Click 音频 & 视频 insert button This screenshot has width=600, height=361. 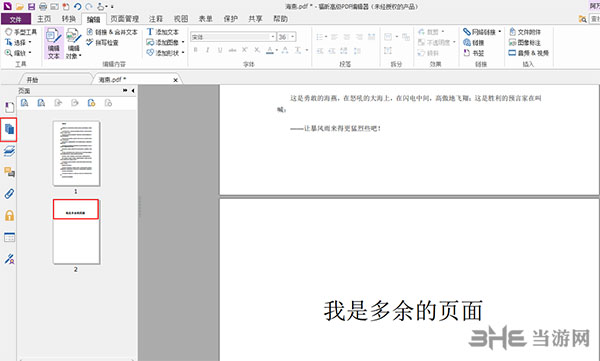point(529,53)
